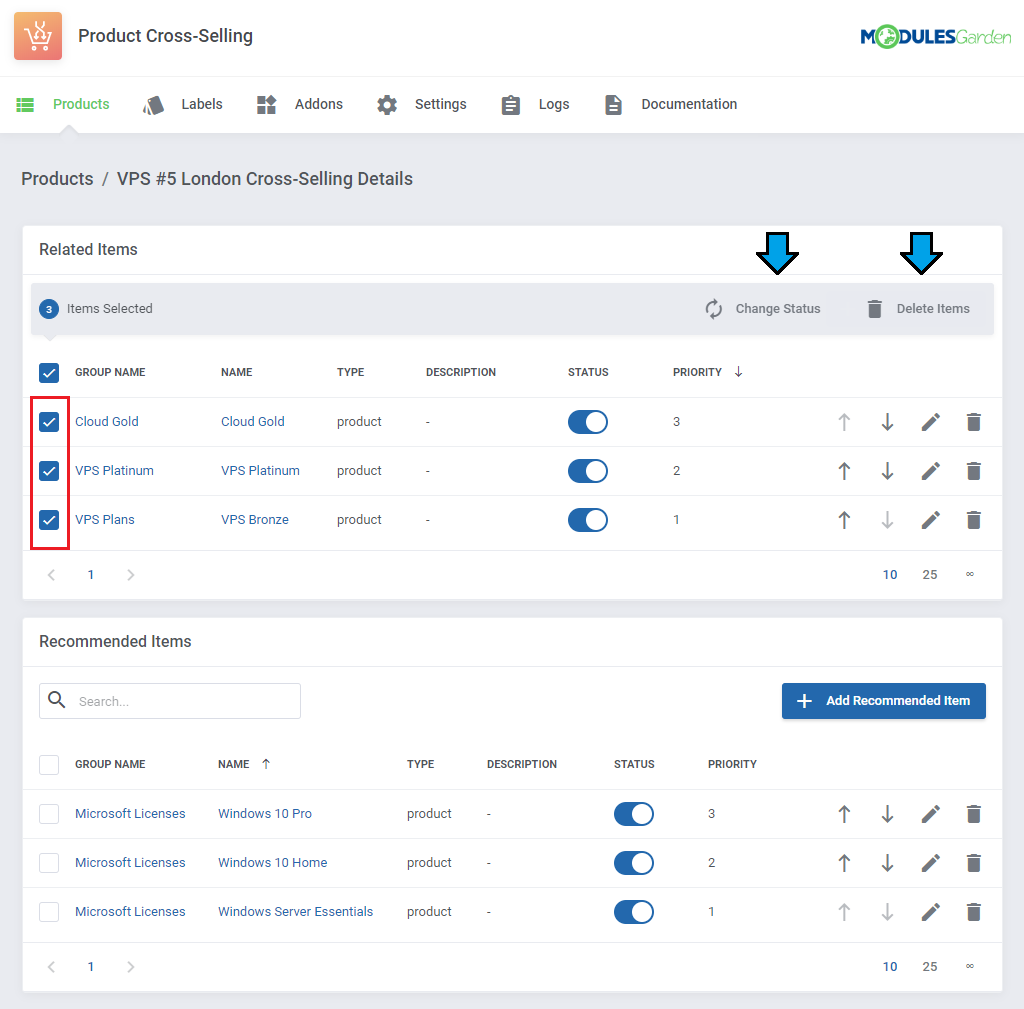Click the Search field in Recommended Items
1024x1009 pixels.
(x=170, y=701)
